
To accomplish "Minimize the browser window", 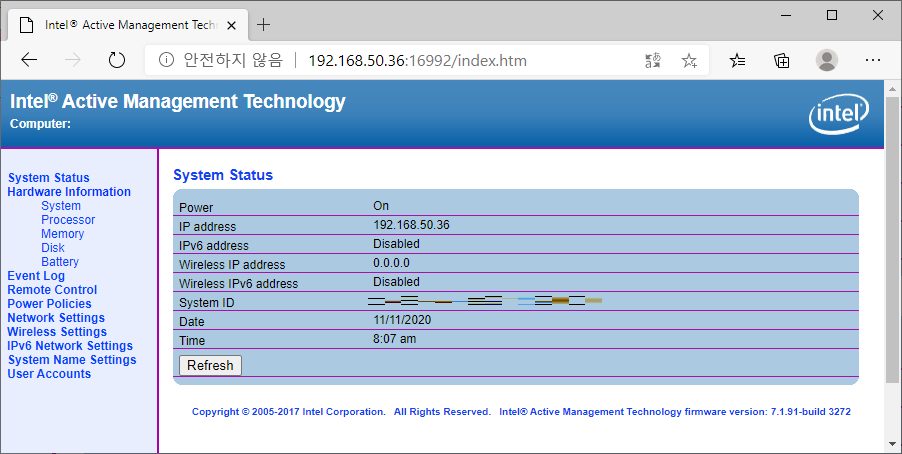I will pos(786,16).
